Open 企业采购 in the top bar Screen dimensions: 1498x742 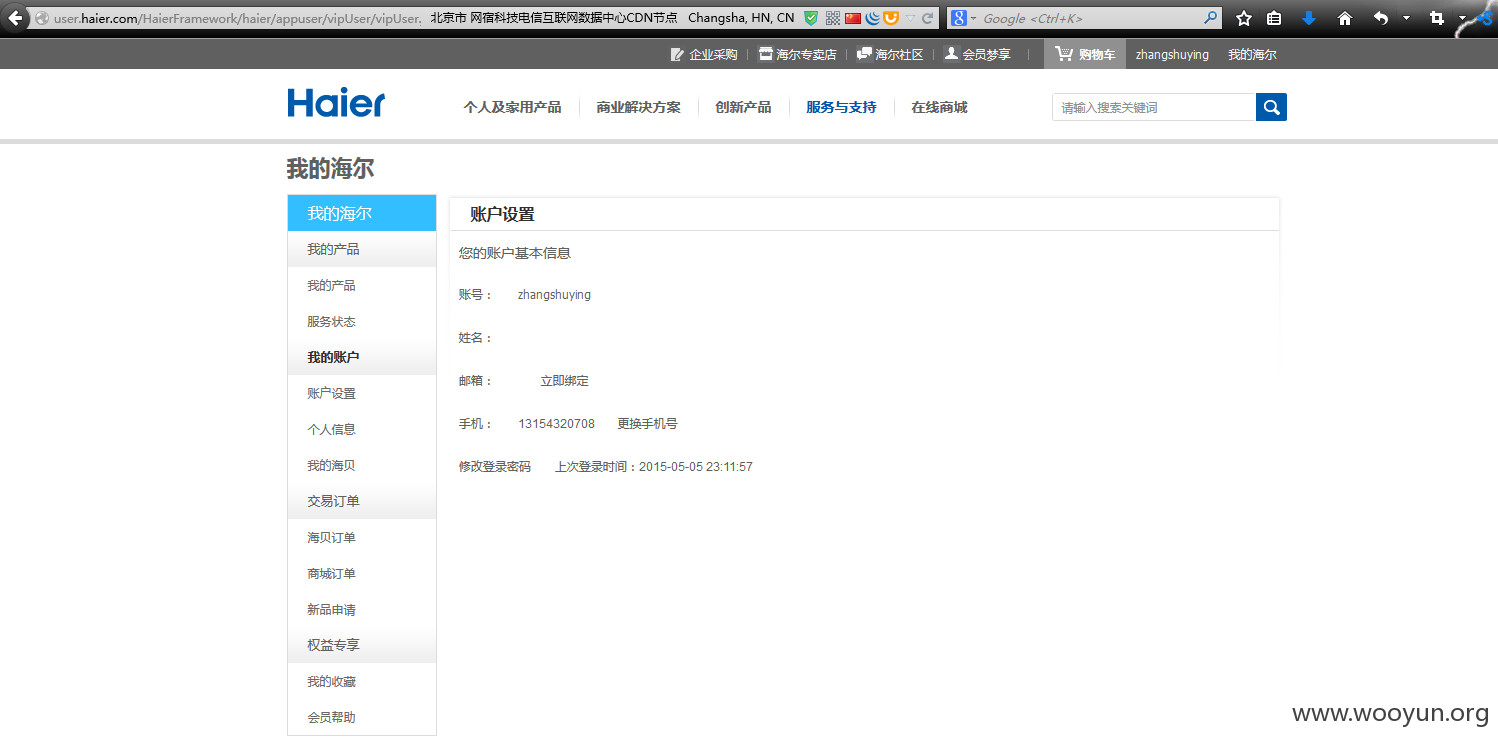tap(704, 55)
